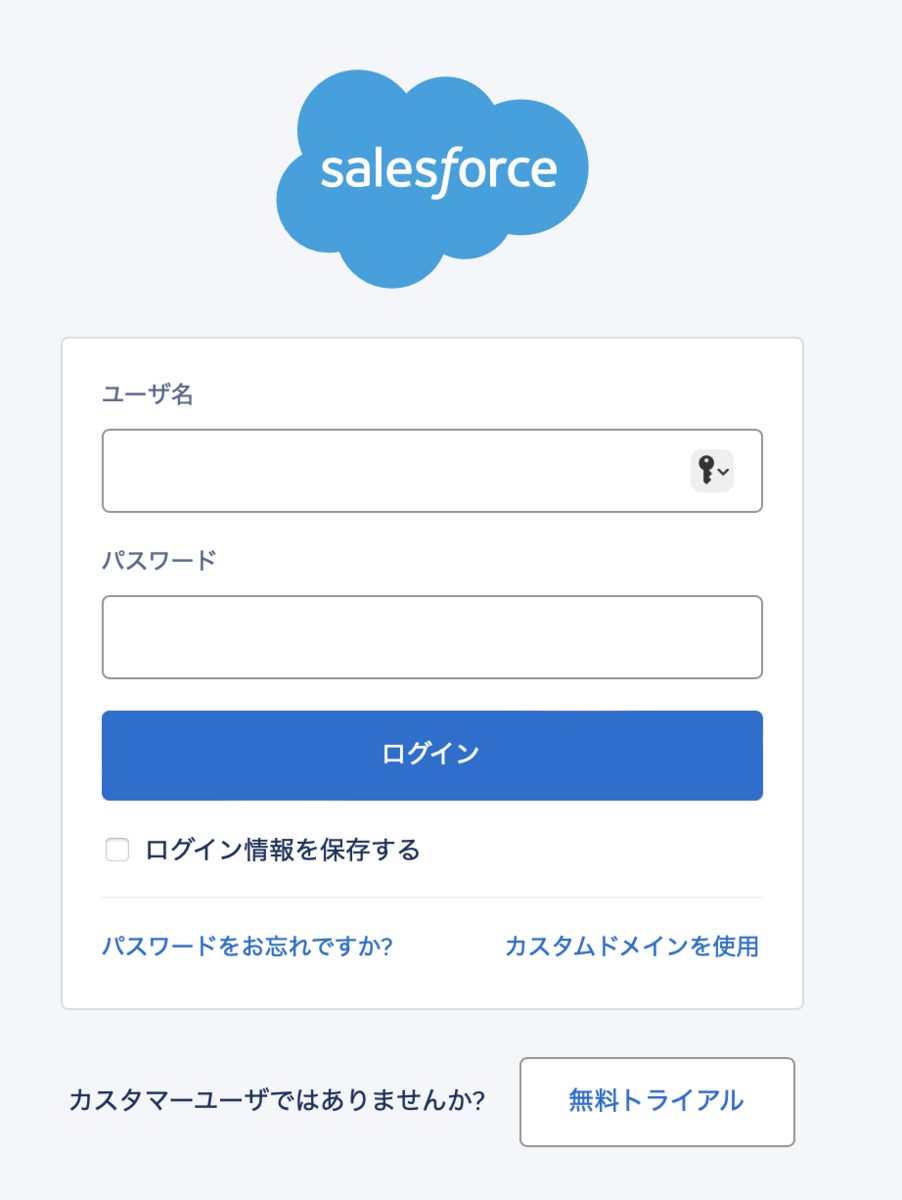Click the ユーザ名 field label

click(x=148, y=395)
